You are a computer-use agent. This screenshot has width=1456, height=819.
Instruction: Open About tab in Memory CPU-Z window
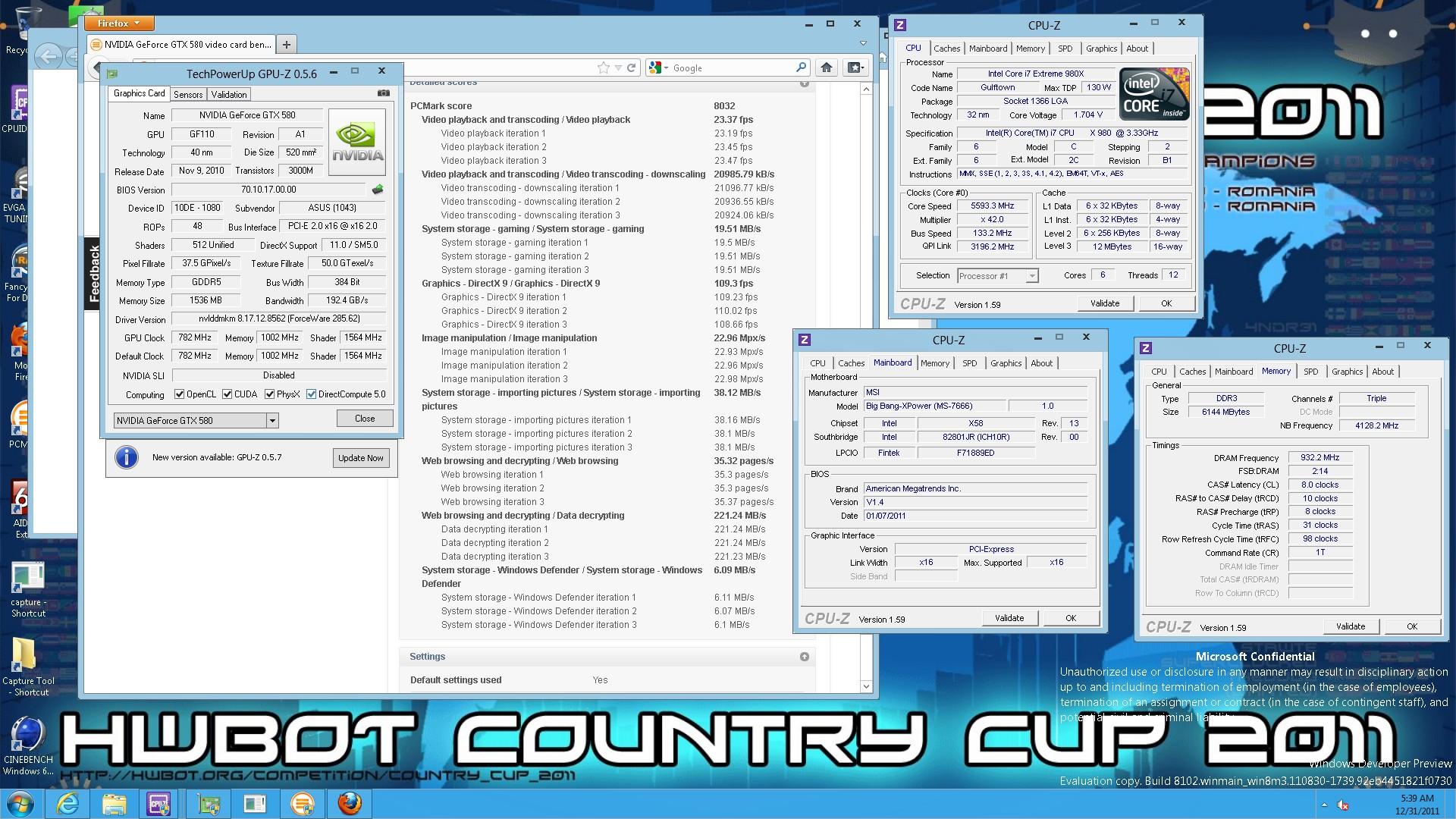tap(1382, 372)
